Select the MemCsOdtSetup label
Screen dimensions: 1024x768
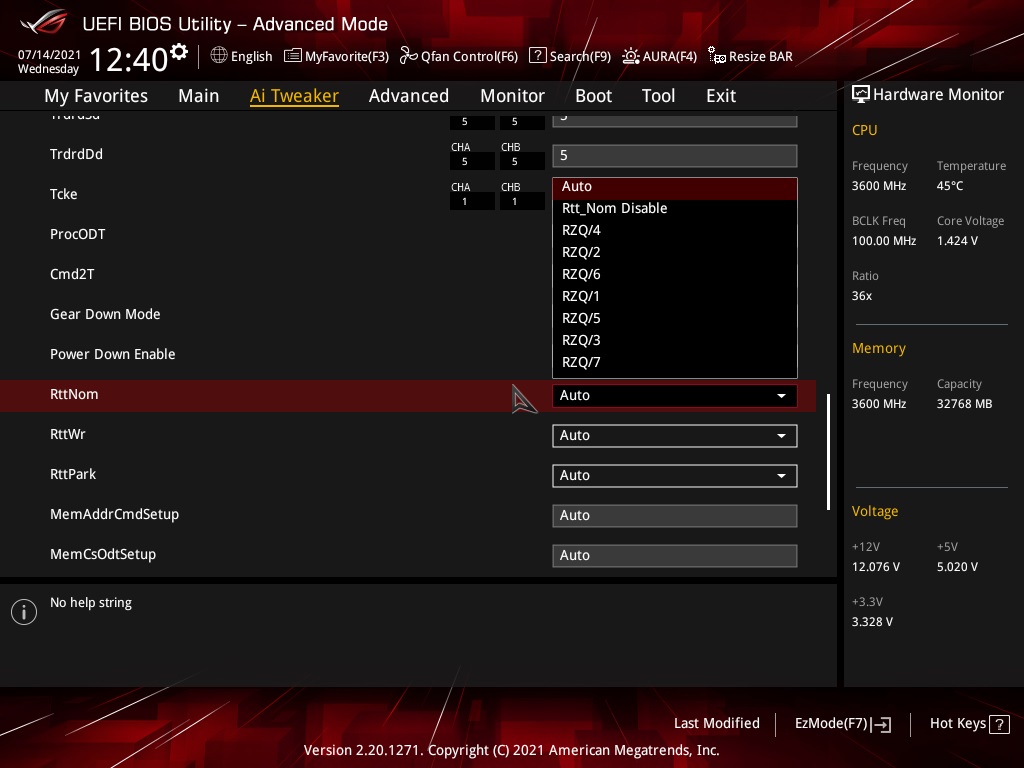(103, 554)
